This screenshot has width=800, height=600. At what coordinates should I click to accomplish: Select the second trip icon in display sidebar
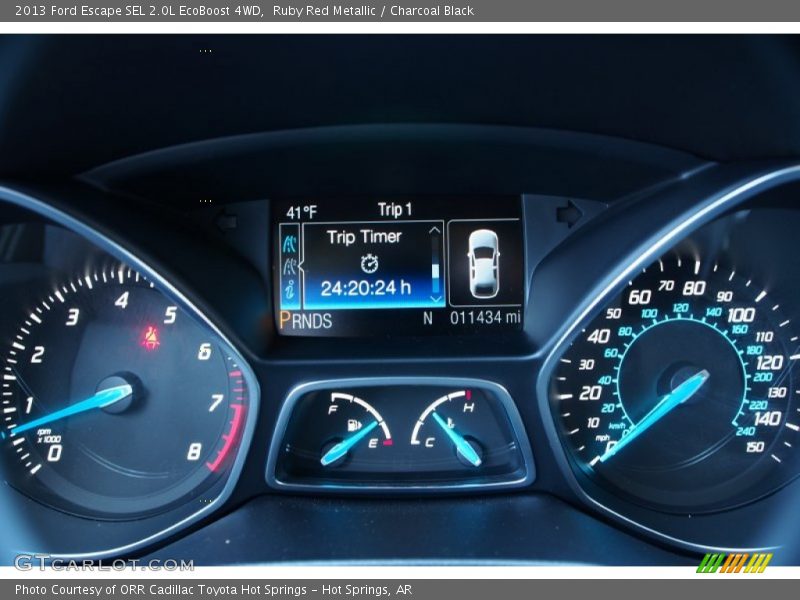[290, 266]
